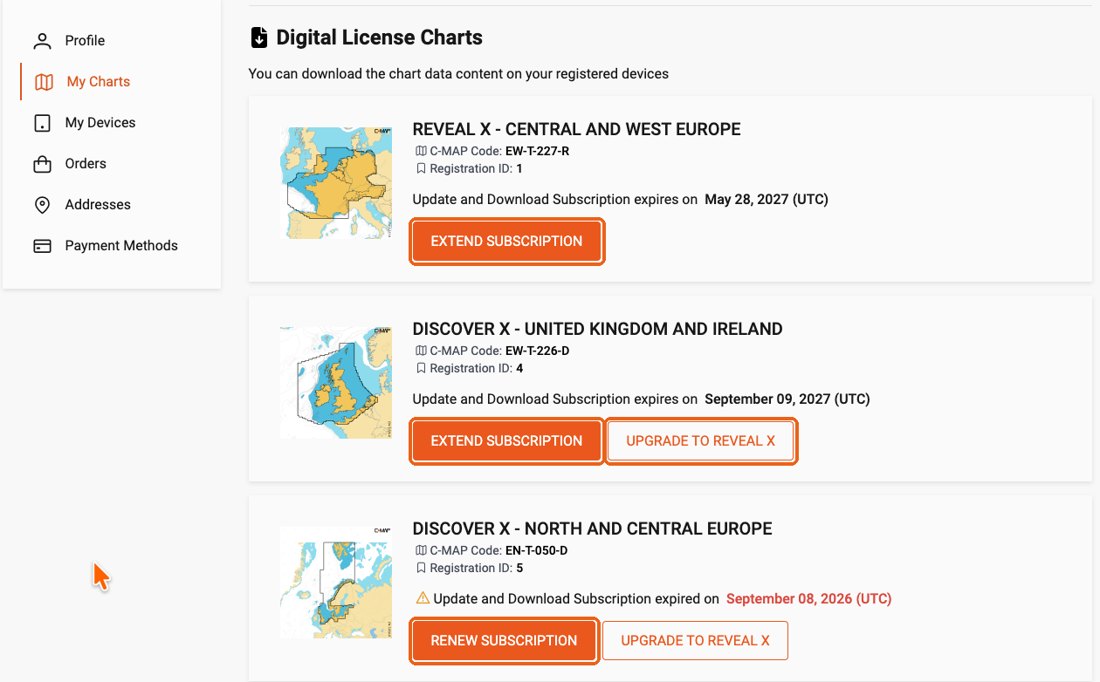This screenshot has height=682, width=1100.
Task: Click bookmark icon beside Registration ID 5
Action: click(421, 568)
